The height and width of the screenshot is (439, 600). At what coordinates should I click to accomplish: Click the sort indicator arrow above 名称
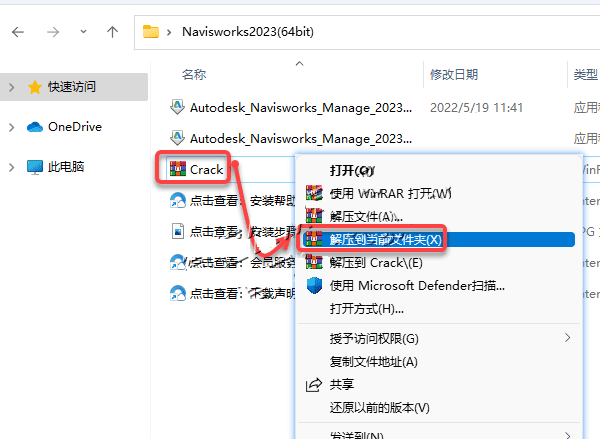click(300, 64)
